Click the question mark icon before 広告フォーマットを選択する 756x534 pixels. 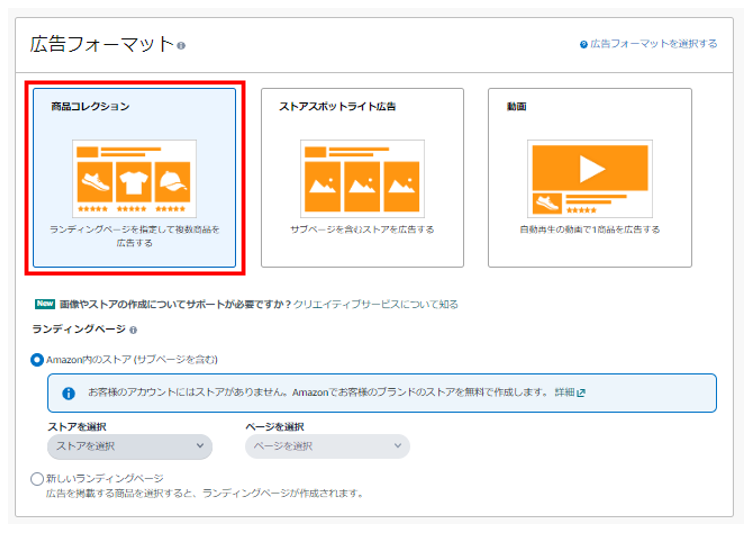pos(583,44)
